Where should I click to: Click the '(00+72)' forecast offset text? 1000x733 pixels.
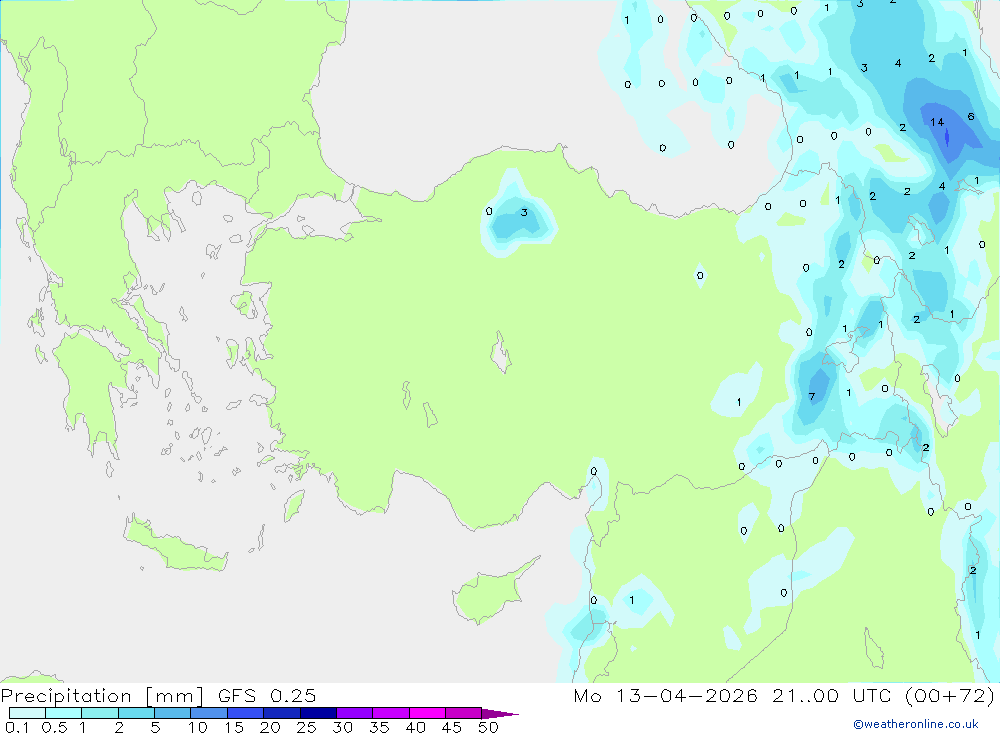point(950,695)
